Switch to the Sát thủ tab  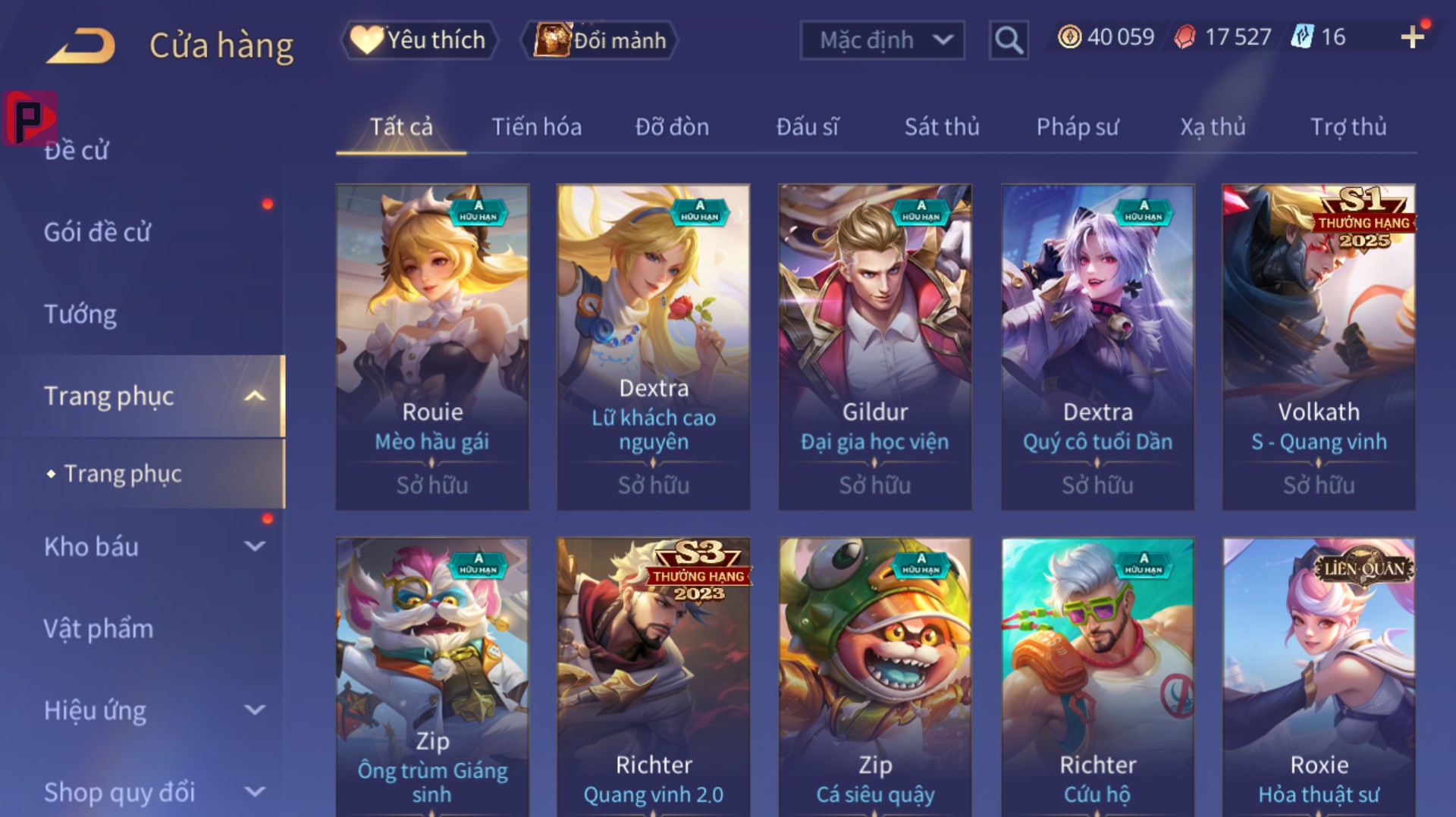(942, 127)
